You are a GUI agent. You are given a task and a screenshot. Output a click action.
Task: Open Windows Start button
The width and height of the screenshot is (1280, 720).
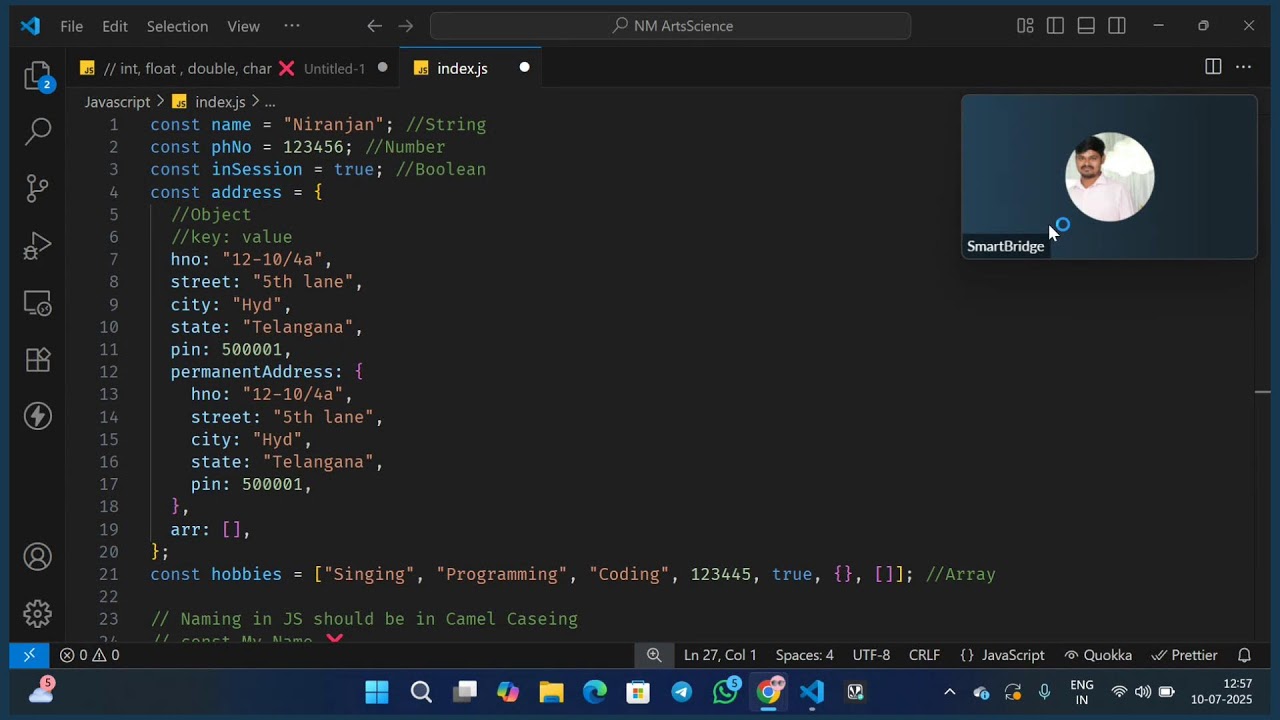(x=377, y=692)
